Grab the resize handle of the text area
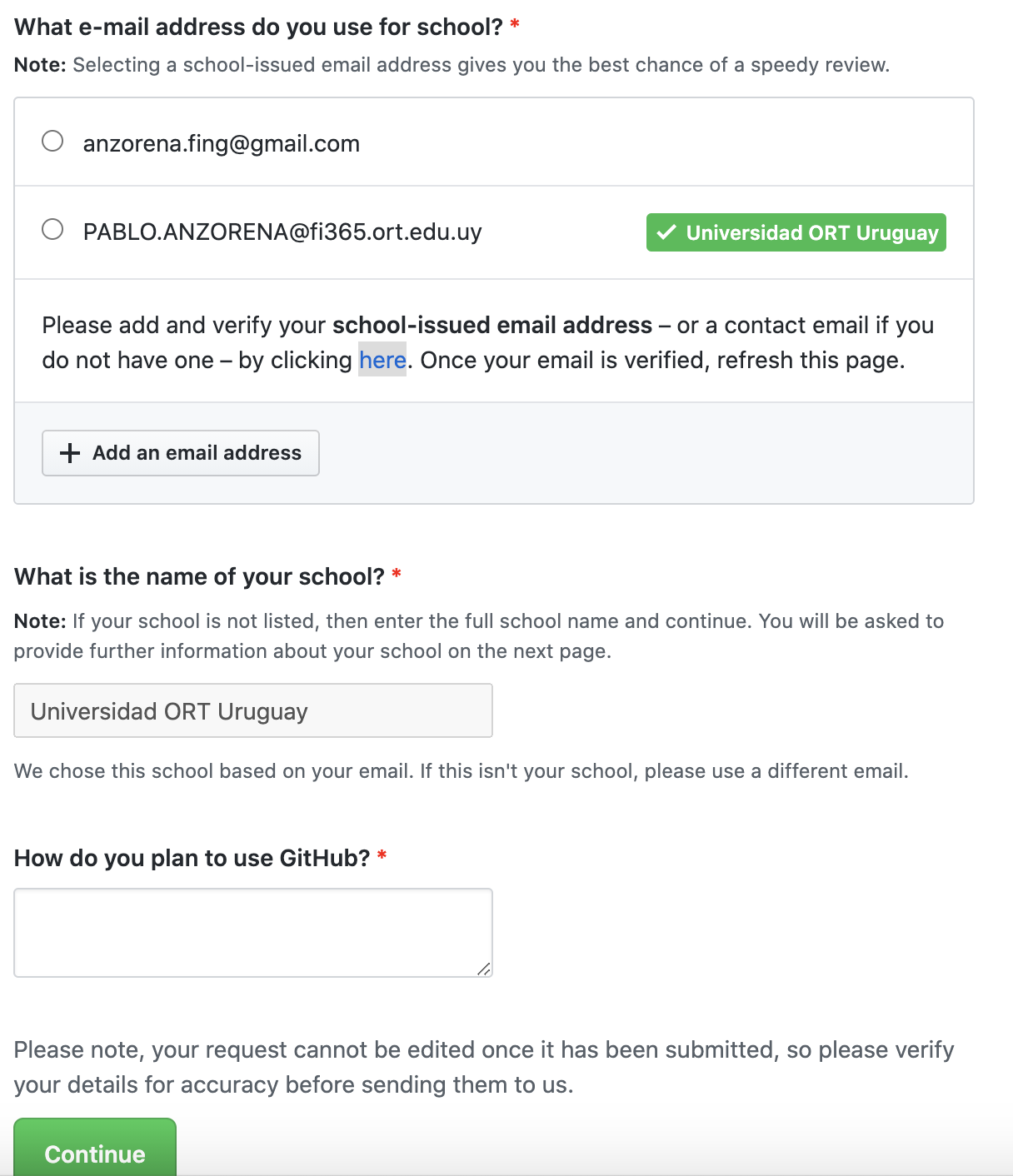The height and width of the screenshot is (1176, 1013). pos(484,969)
